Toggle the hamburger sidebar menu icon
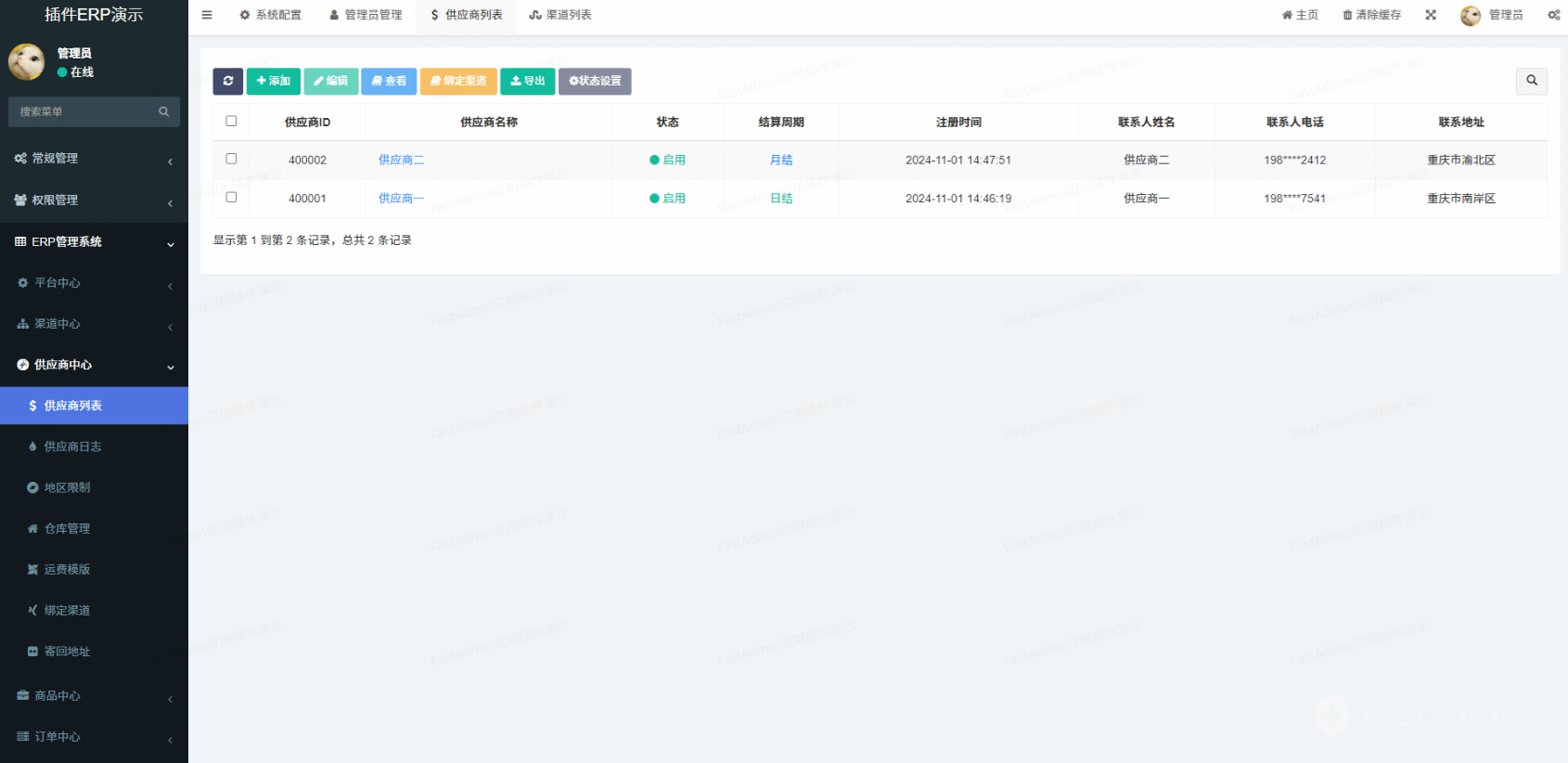Image resolution: width=1568 pixels, height=763 pixels. click(207, 15)
